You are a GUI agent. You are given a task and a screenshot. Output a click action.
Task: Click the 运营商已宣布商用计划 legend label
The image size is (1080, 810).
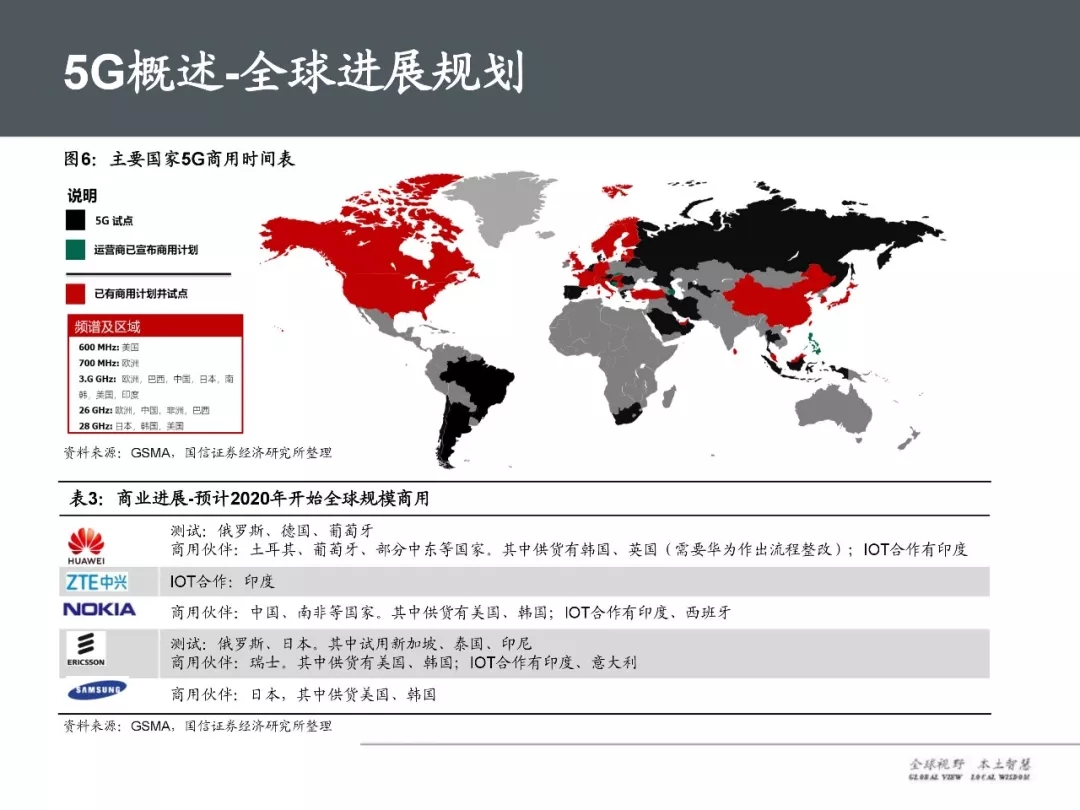tap(146, 250)
